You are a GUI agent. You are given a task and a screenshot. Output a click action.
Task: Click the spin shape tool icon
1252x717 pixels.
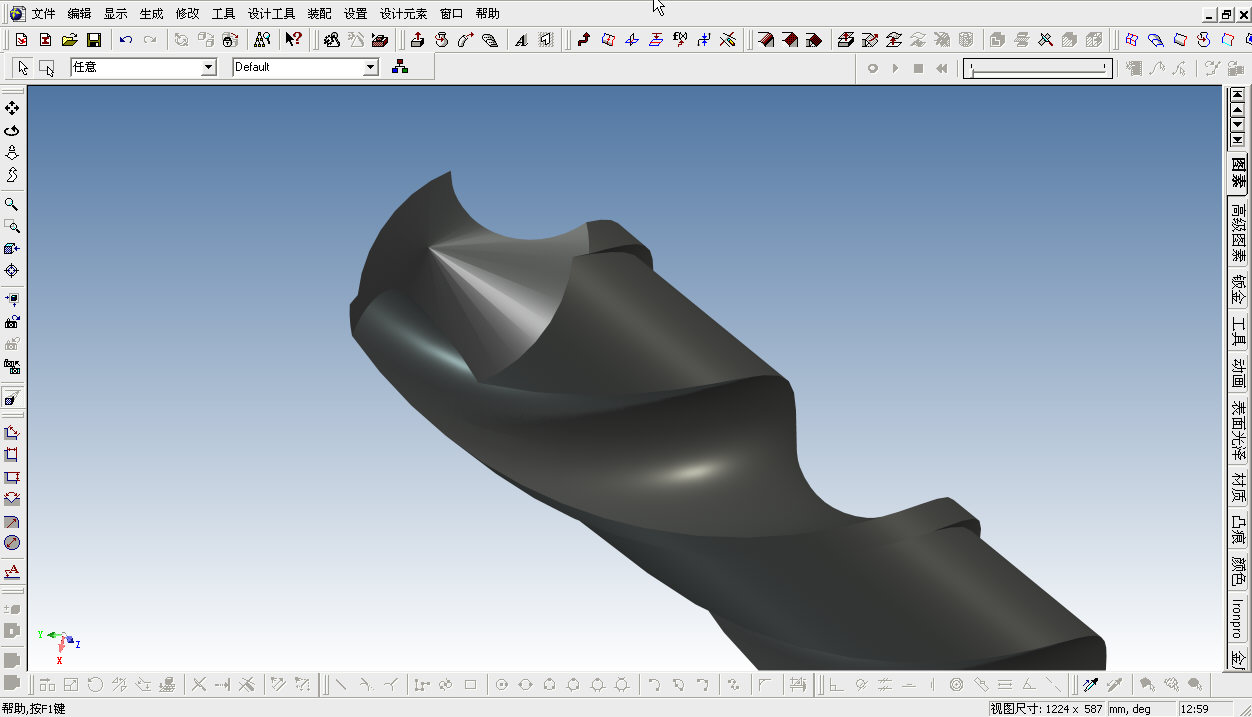tap(441, 40)
